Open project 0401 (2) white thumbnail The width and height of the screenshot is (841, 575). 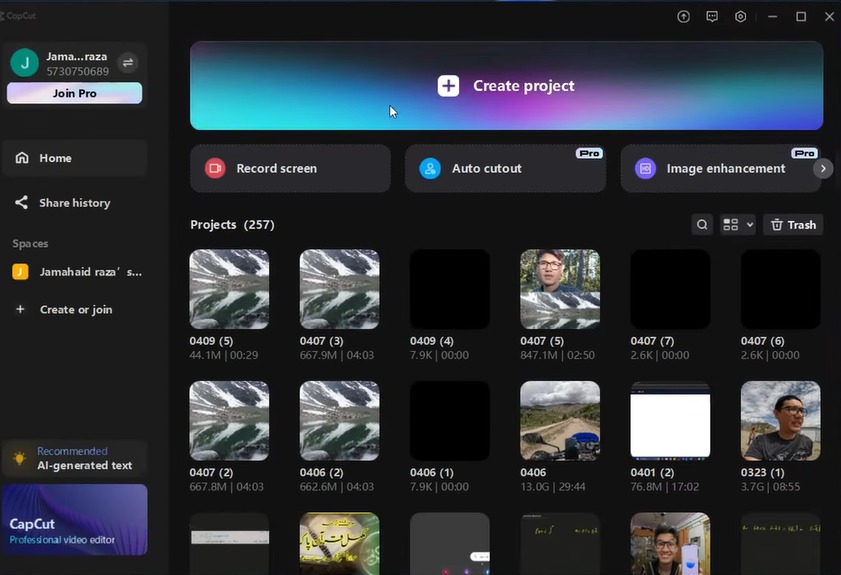670,421
